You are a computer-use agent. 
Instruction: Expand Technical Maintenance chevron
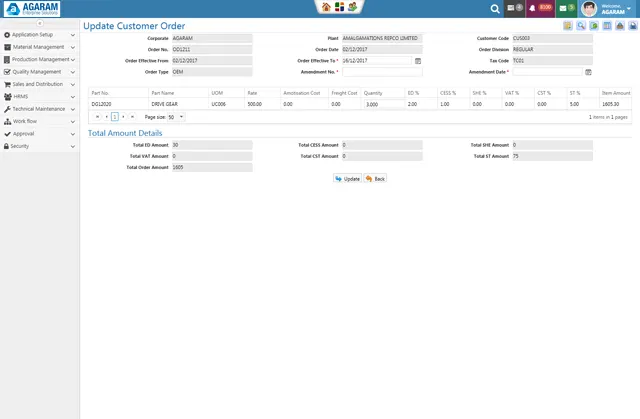(73, 109)
